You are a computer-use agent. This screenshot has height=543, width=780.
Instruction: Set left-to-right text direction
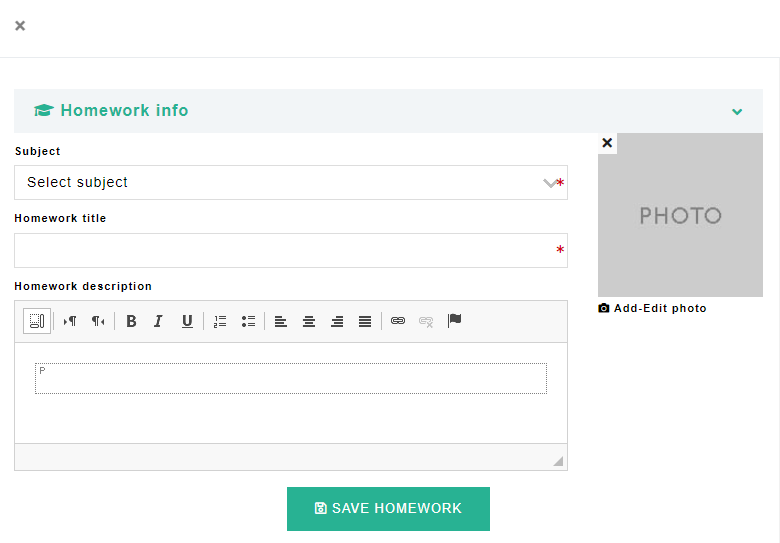point(70,321)
